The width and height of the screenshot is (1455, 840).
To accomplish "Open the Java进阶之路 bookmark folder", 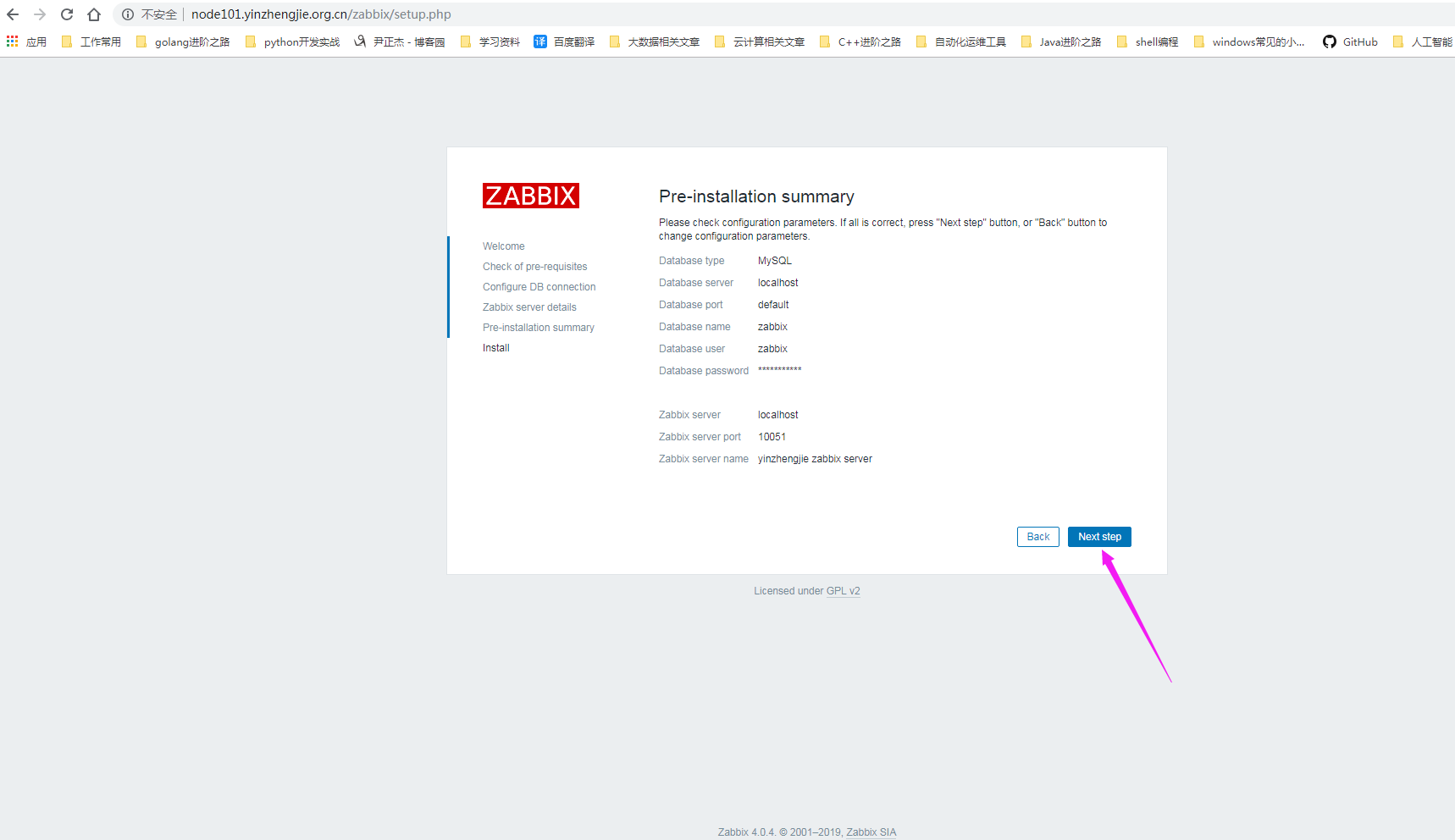I will (x=1061, y=41).
